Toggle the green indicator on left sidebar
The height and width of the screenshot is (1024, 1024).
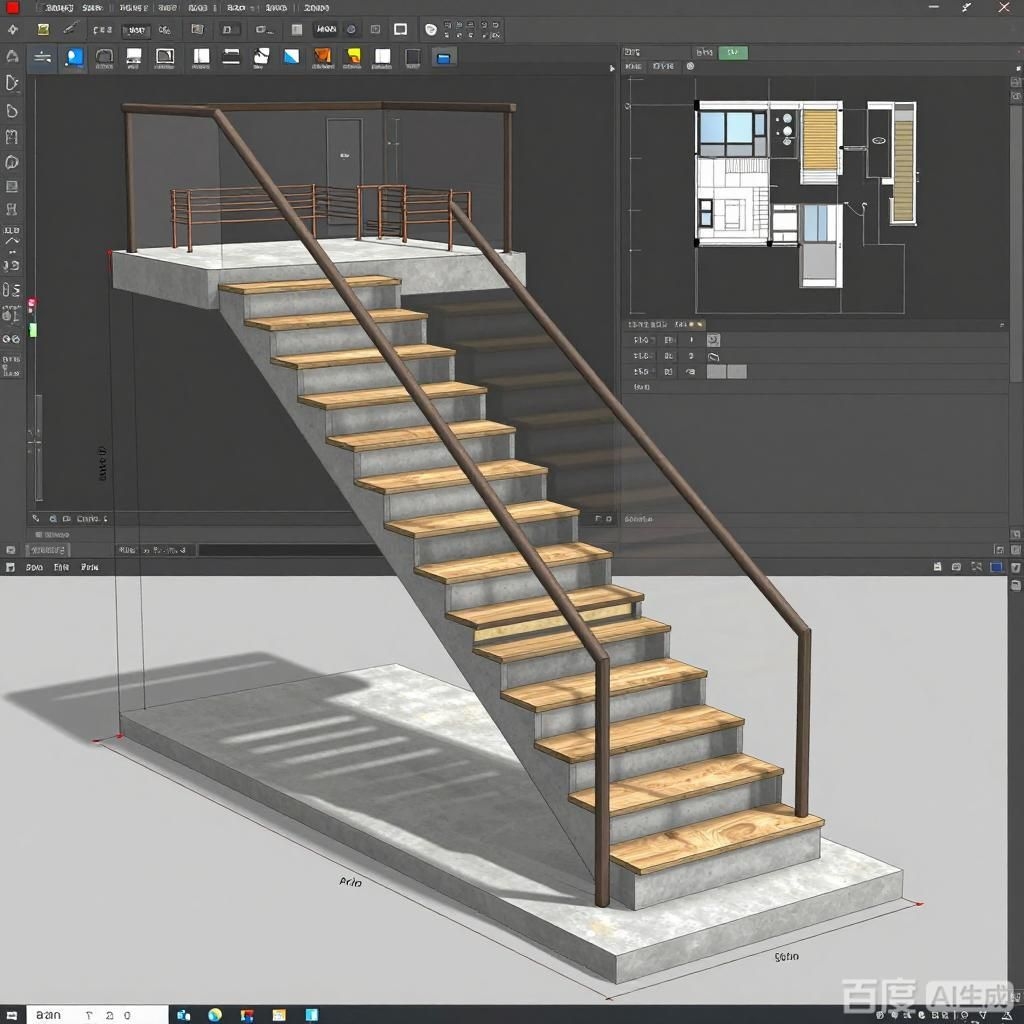click(32, 328)
